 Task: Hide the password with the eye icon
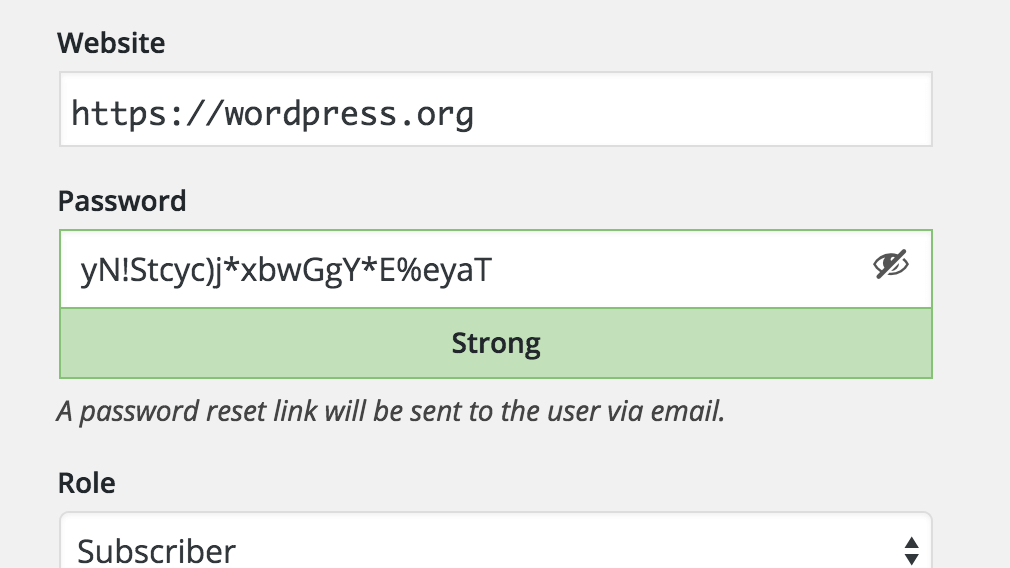[x=890, y=265]
